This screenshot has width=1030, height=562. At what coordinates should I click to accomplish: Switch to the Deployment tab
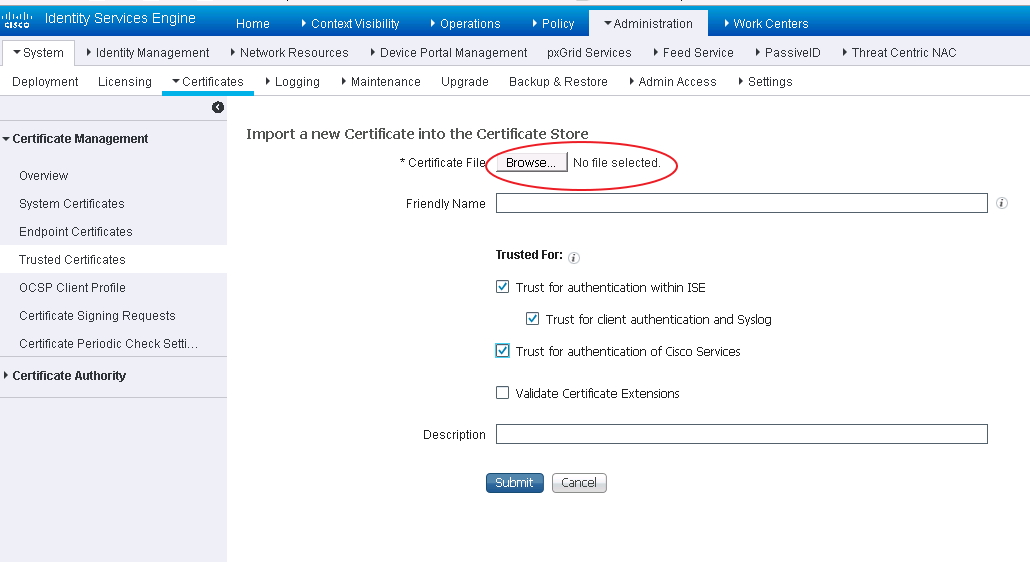tap(45, 81)
